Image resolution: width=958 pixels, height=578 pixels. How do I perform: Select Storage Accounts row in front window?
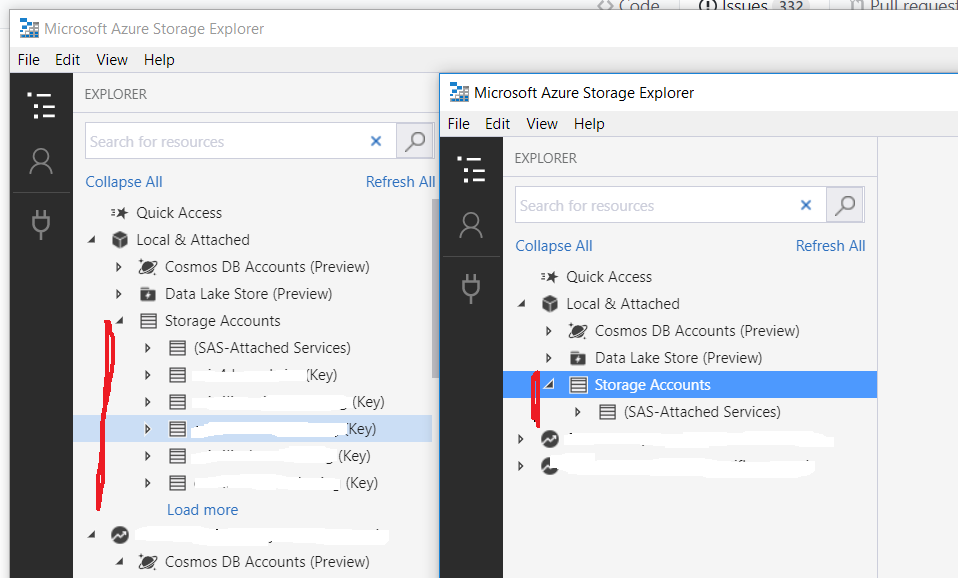690,385
